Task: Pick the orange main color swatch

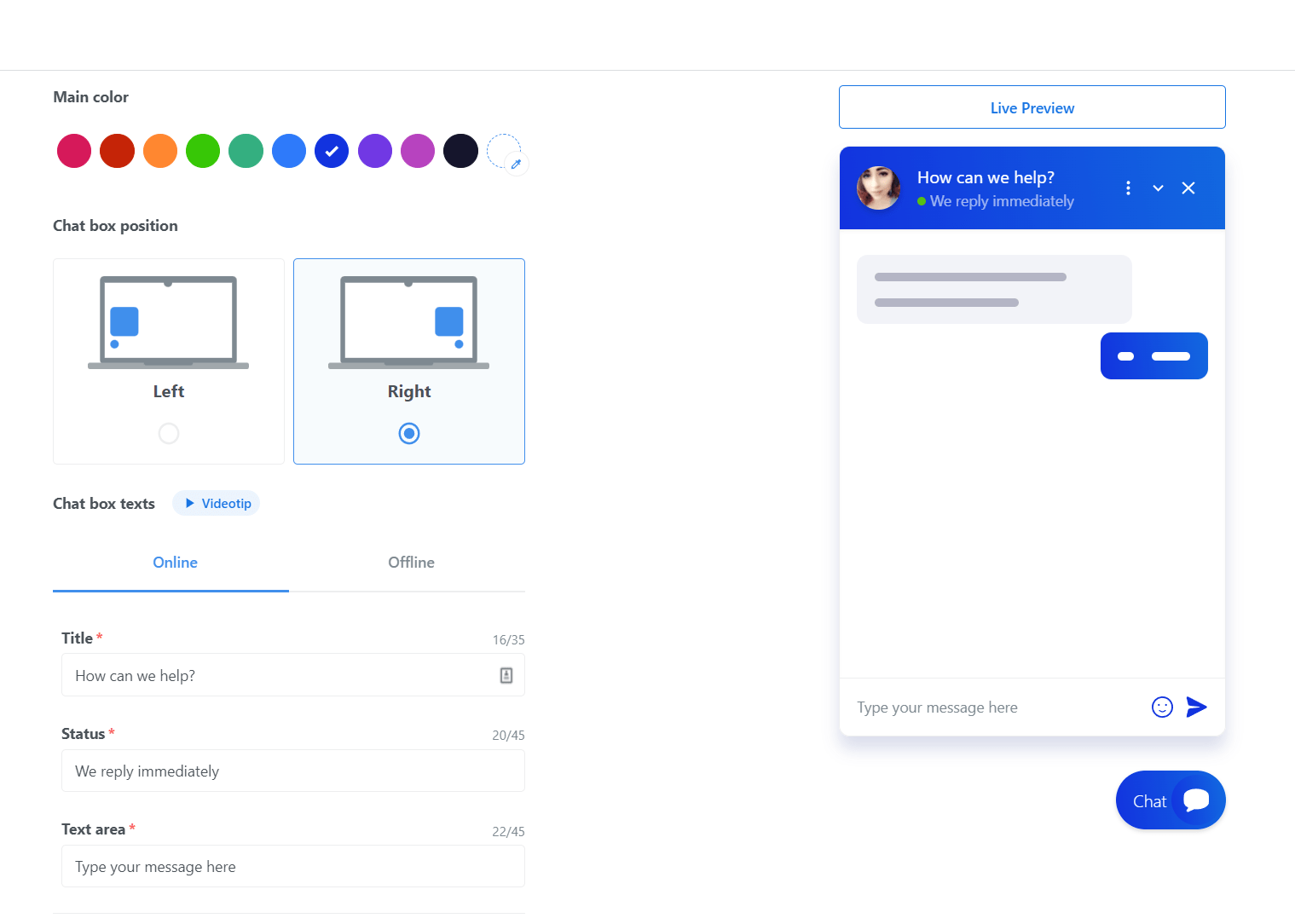Action: pos(160,151)
